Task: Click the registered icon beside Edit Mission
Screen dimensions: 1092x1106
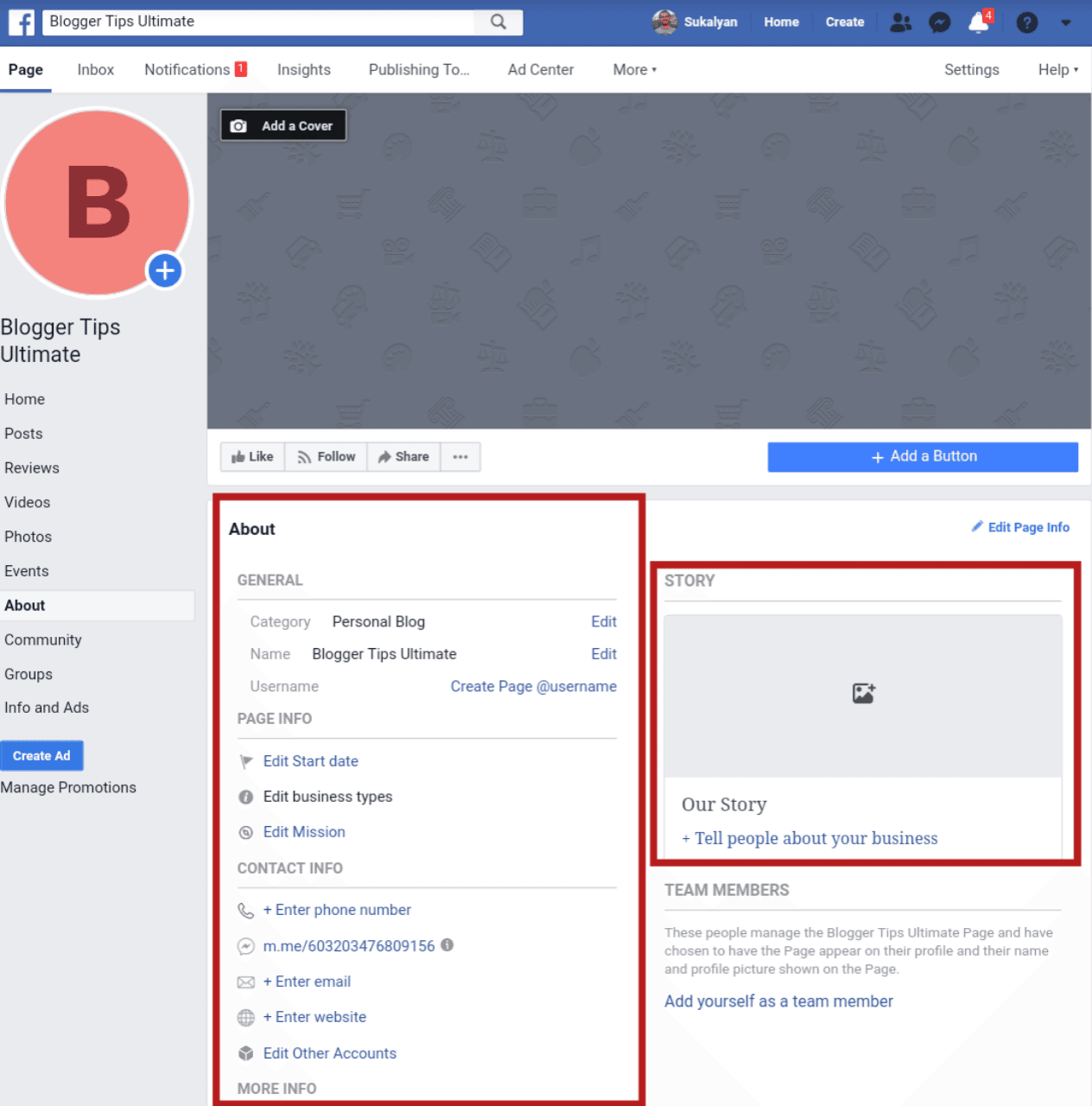Action: 246,832
